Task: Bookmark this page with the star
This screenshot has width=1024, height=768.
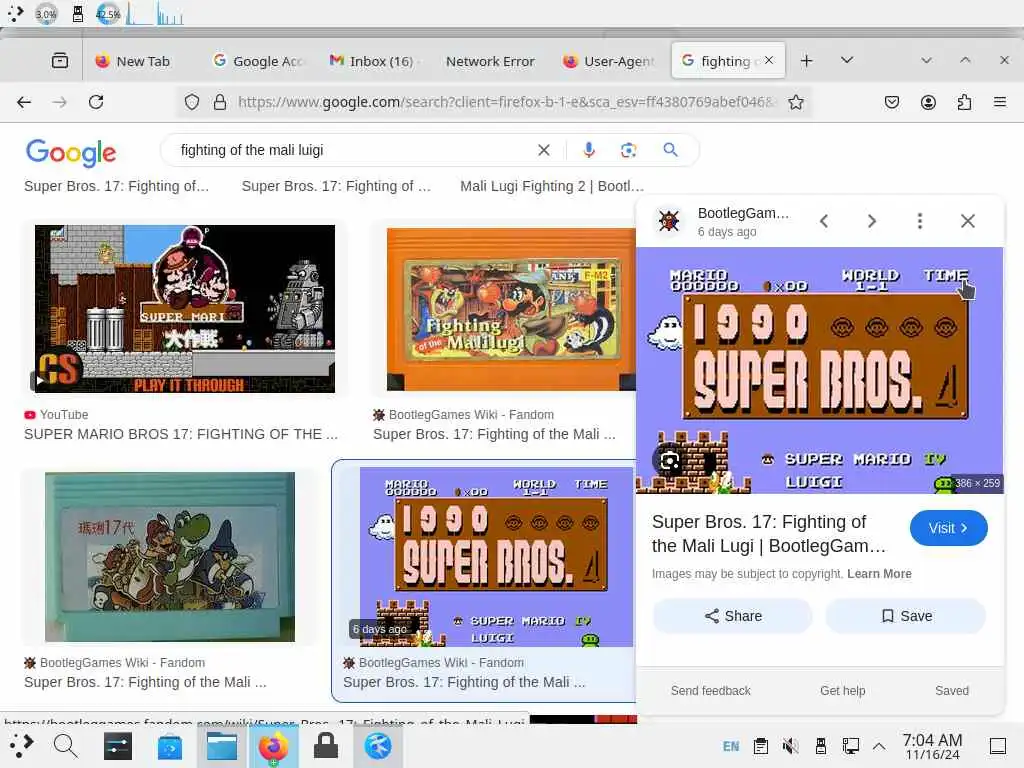Action: [795, 102]
